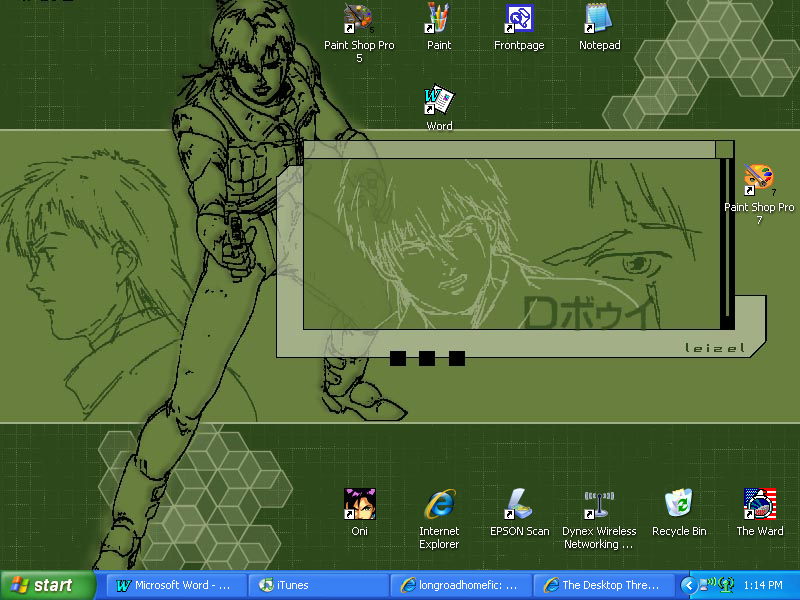This screenshot has width=800, height=600.
Task: Expand hidden system tray icons
Action: point(688,585)
